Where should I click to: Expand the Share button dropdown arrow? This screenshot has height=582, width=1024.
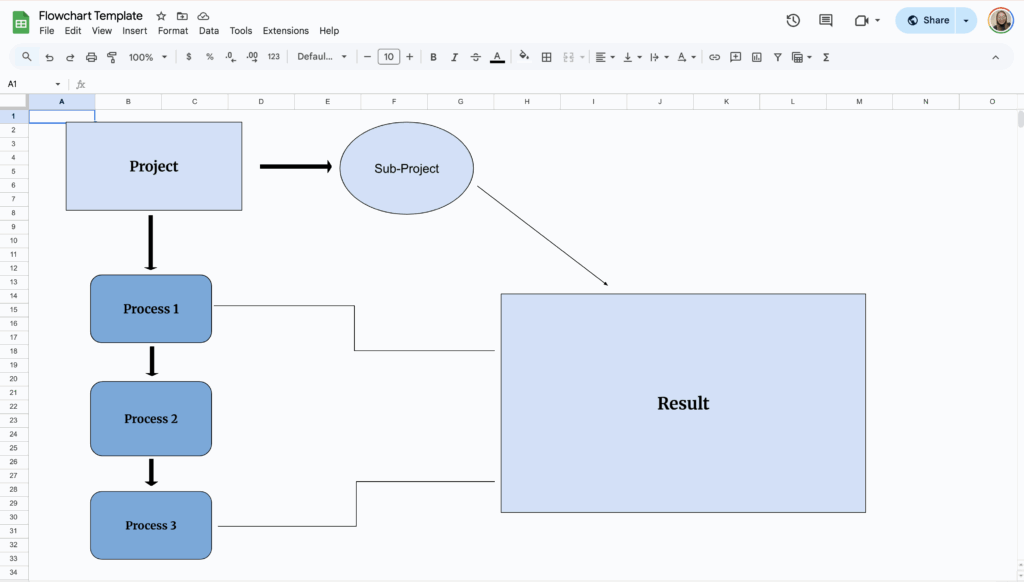point(966,19)
